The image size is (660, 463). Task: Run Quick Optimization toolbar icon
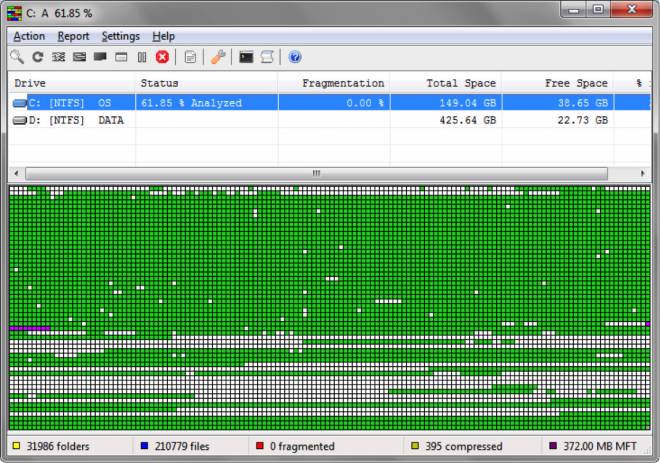pyautogui.click(x=79, y=57)
